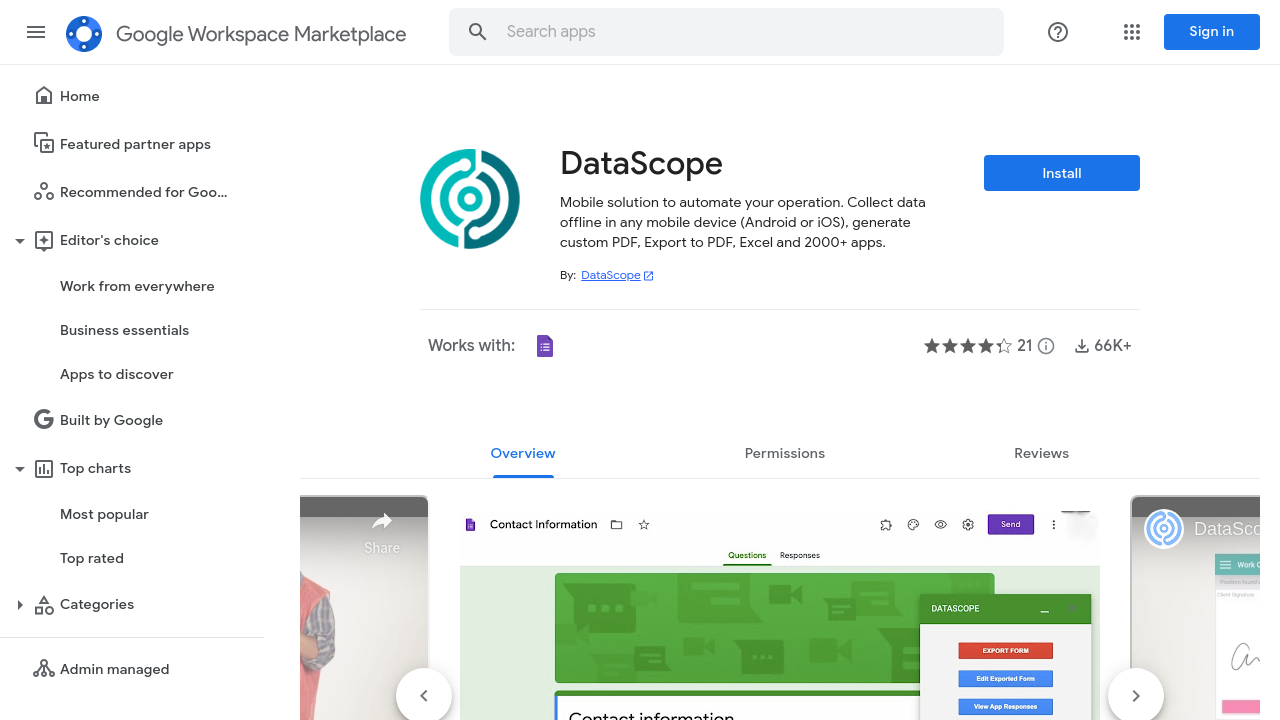Open the DataScope developer link

coord(611,275)
